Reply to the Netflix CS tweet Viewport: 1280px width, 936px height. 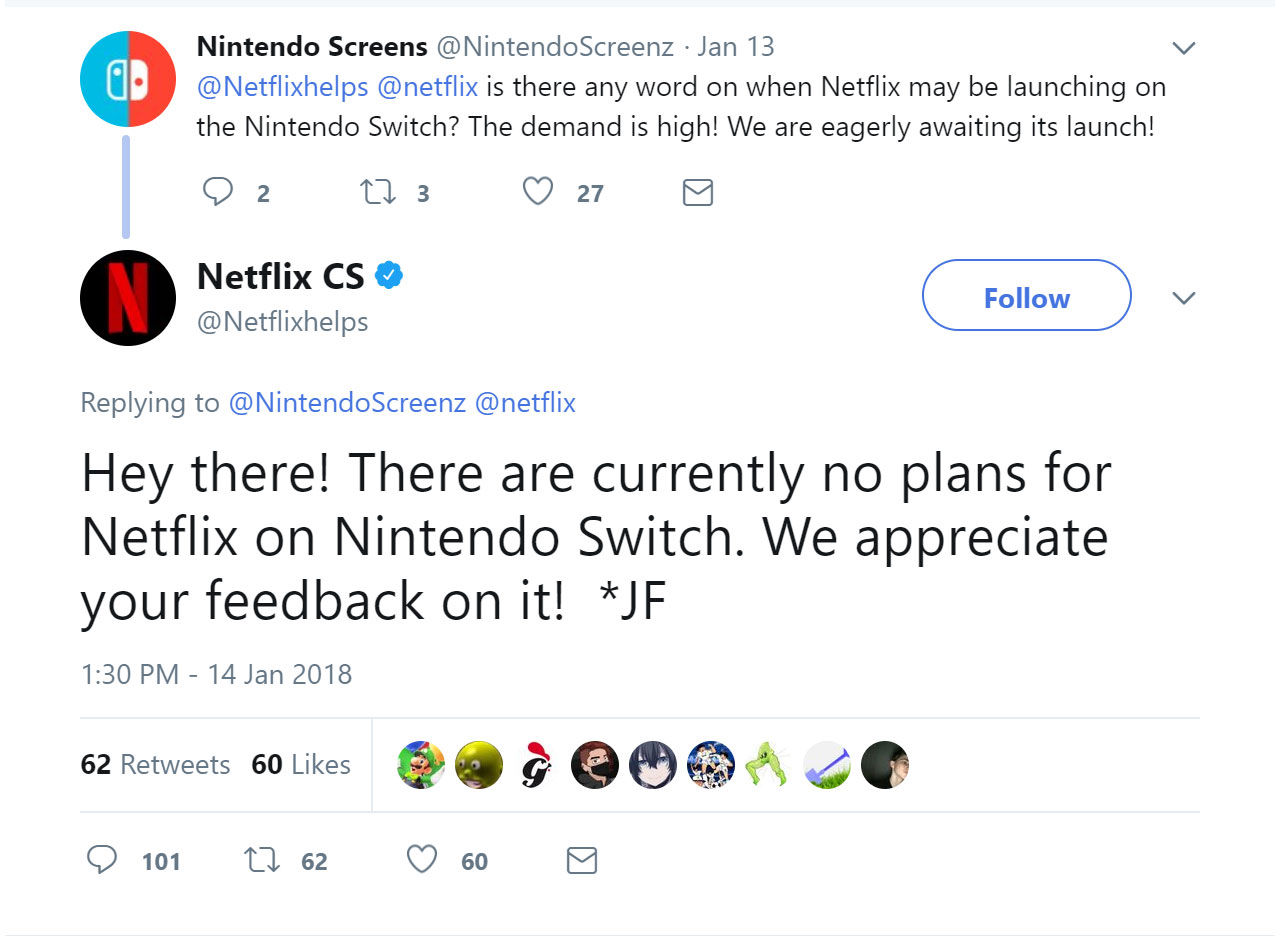[x=101, y=860]
